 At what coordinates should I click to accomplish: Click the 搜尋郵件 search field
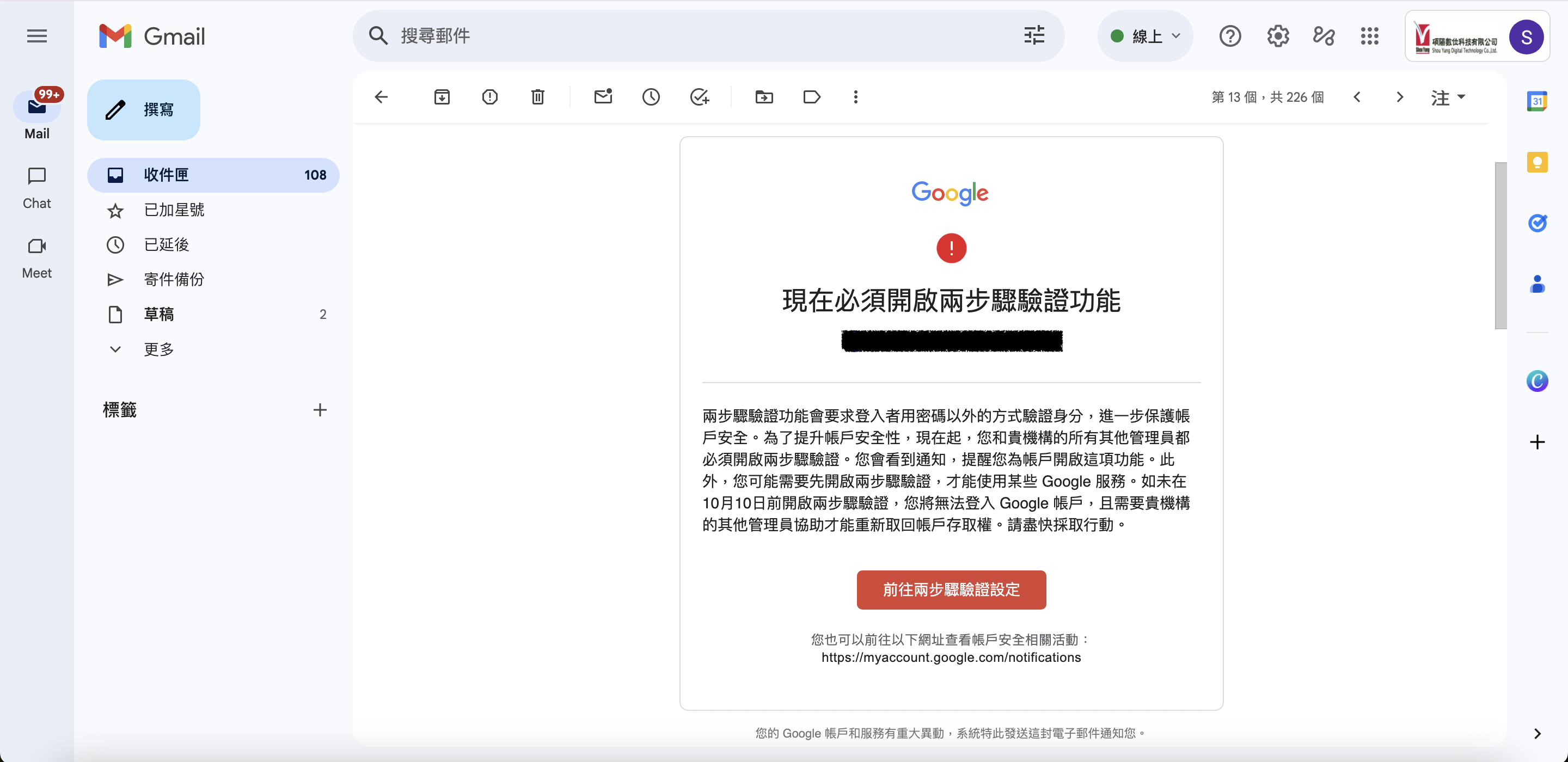670,36
